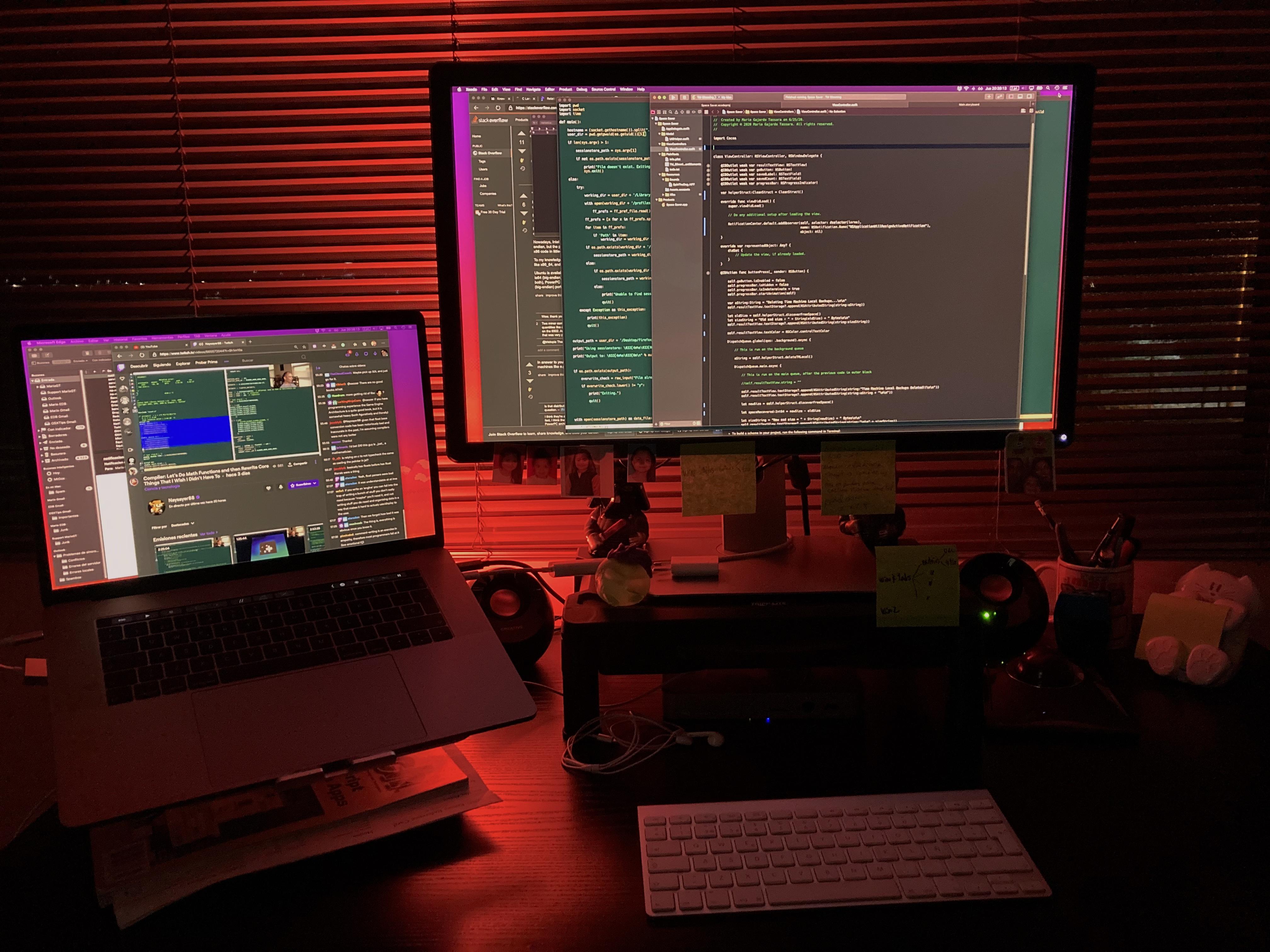Toggle the IBOutlet connection circle next to resultTextView
The image size is (1270, 952).
(708, 166)
